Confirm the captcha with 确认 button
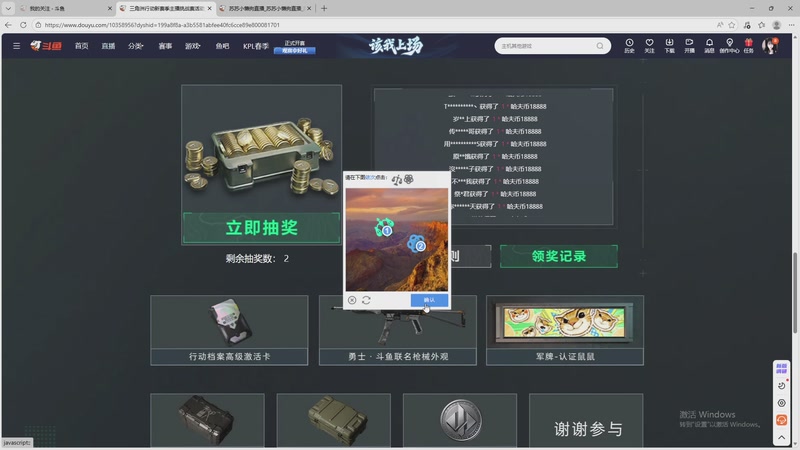Screen dimensions: 800x450 pyautogui.click(x=429, y=300)
